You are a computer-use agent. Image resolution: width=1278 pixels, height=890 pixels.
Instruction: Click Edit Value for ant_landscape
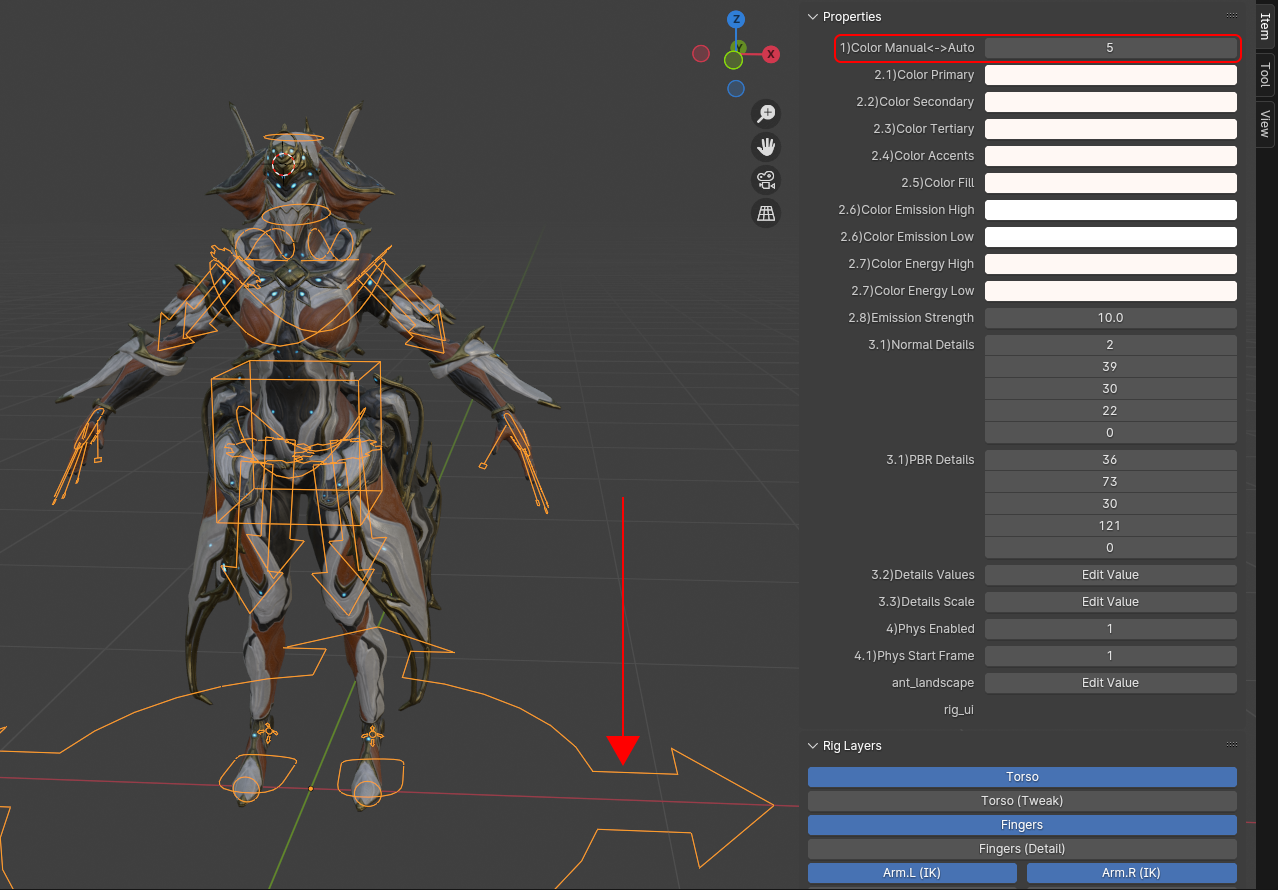(x=1111, y=683)
